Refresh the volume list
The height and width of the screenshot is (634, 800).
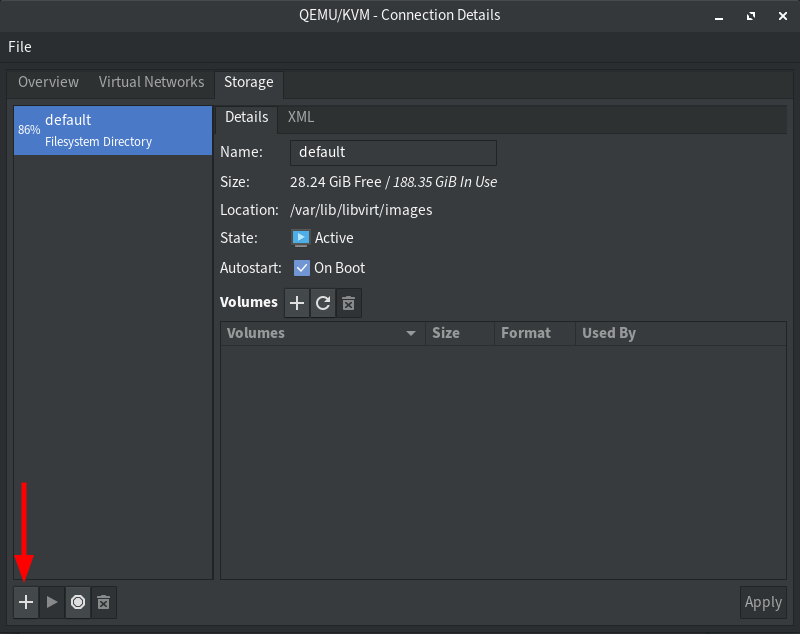322,303
